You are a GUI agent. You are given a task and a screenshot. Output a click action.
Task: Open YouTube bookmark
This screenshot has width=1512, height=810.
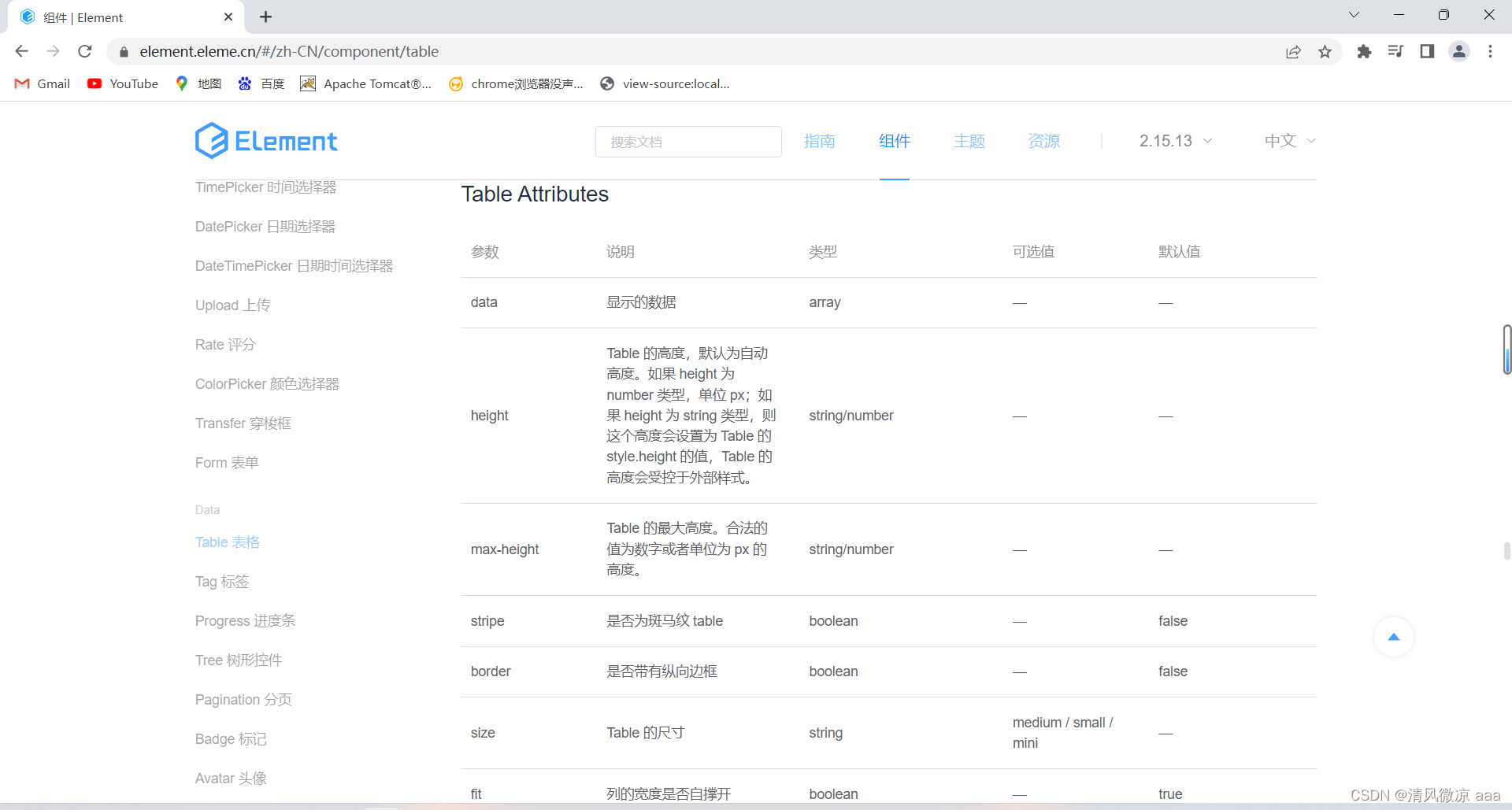coord(123,83)
